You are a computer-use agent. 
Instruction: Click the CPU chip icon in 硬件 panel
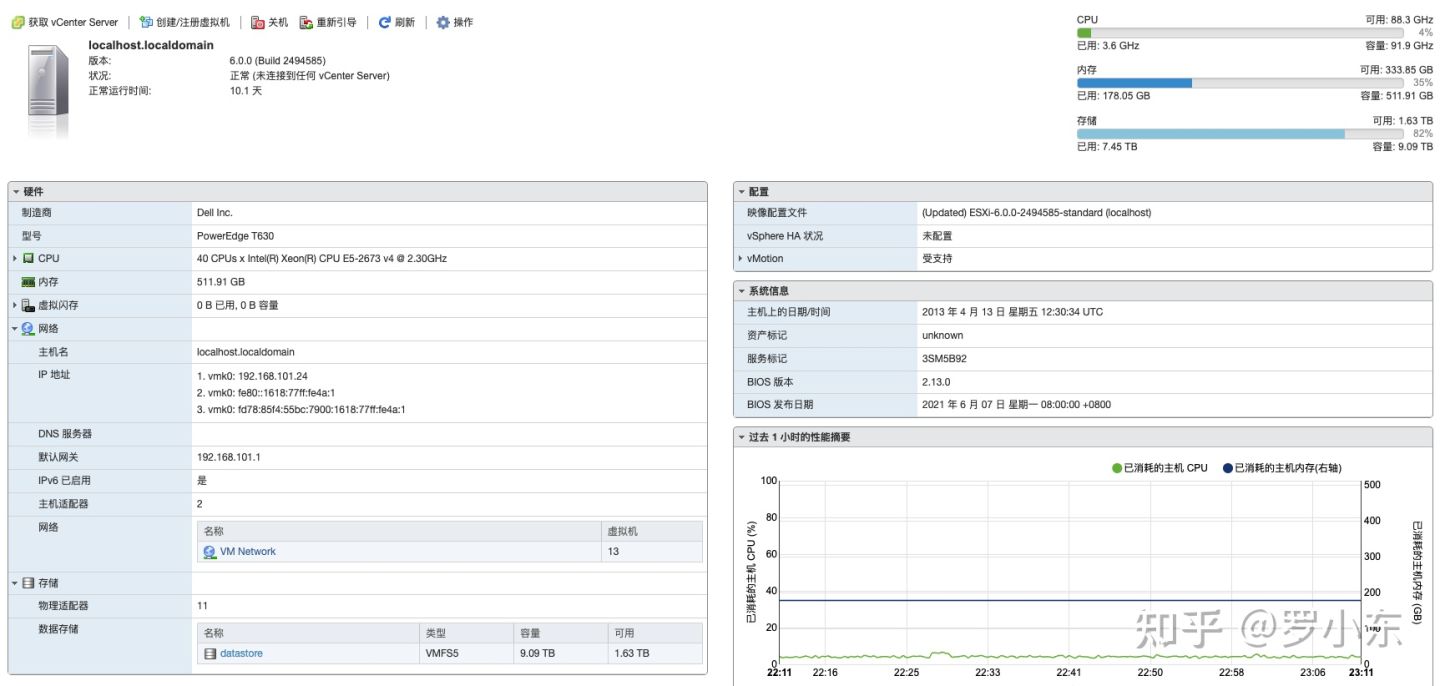[28, 258]
